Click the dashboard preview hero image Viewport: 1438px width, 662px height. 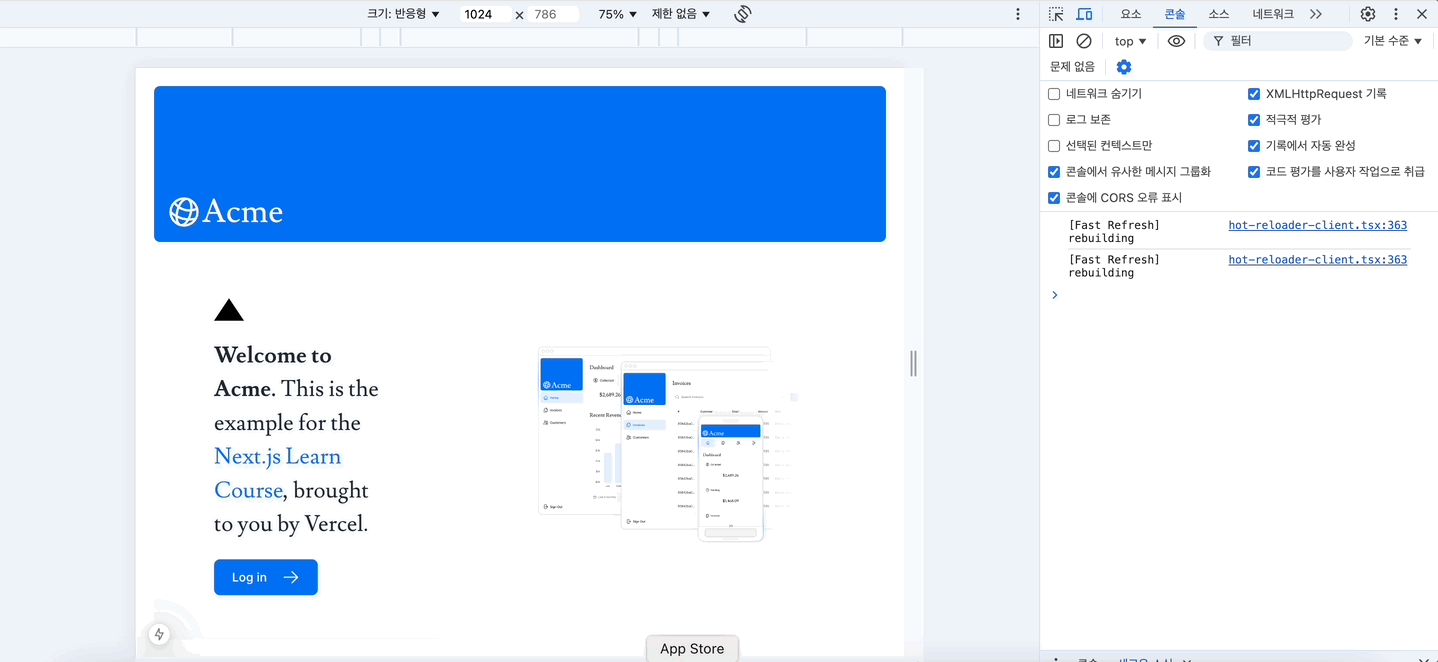[668, 444]
